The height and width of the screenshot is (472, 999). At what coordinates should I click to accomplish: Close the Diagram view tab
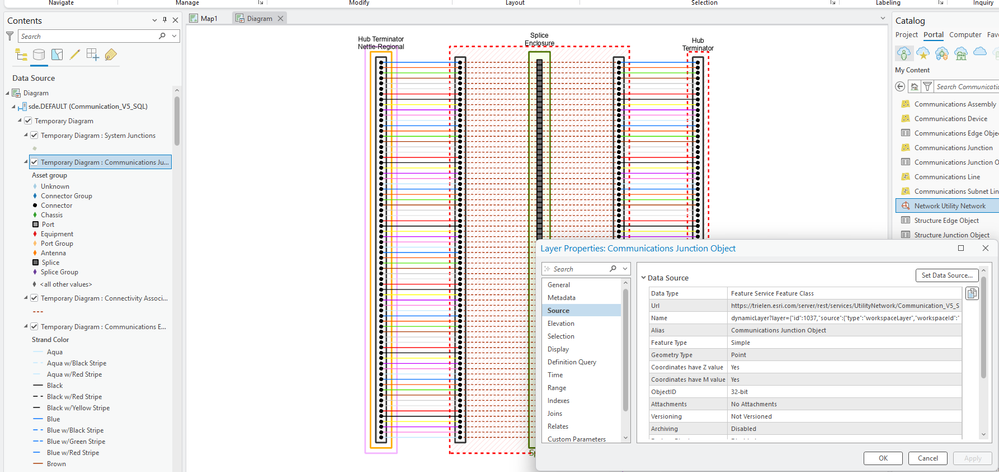[x=280, y=18]
